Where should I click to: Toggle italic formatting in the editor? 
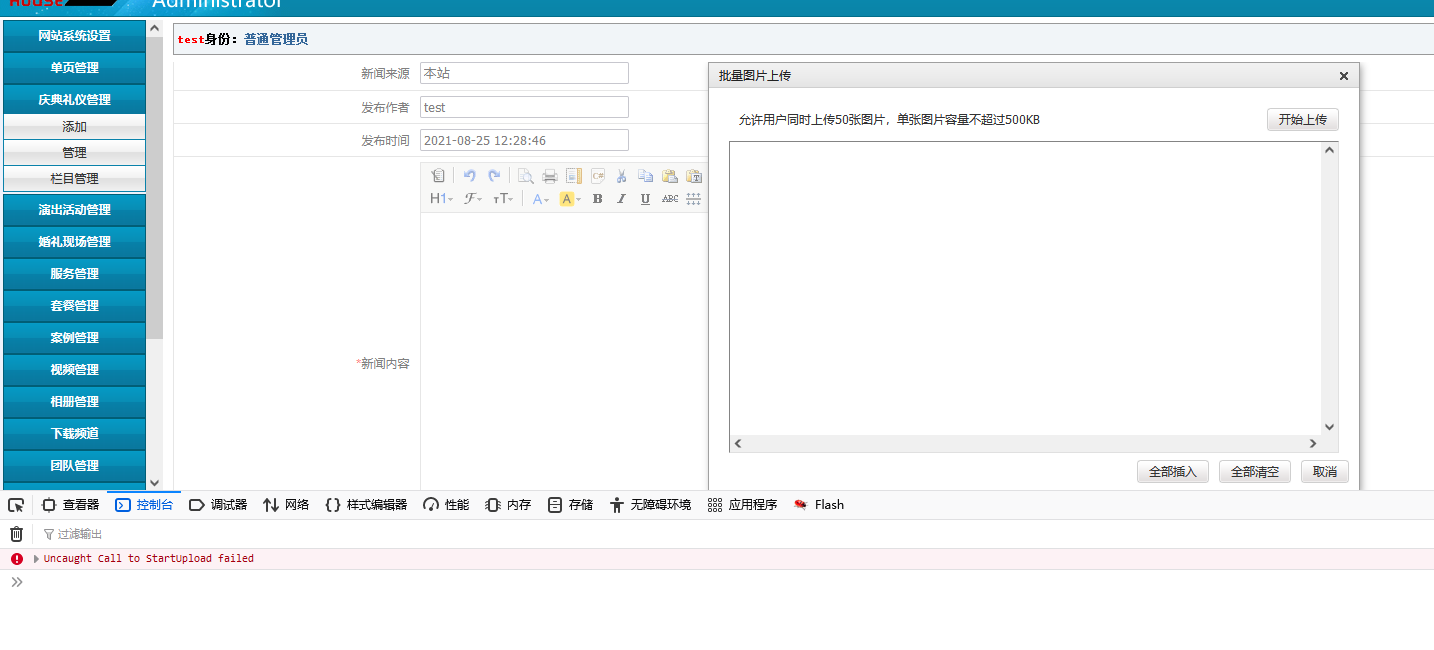point(621,199)
